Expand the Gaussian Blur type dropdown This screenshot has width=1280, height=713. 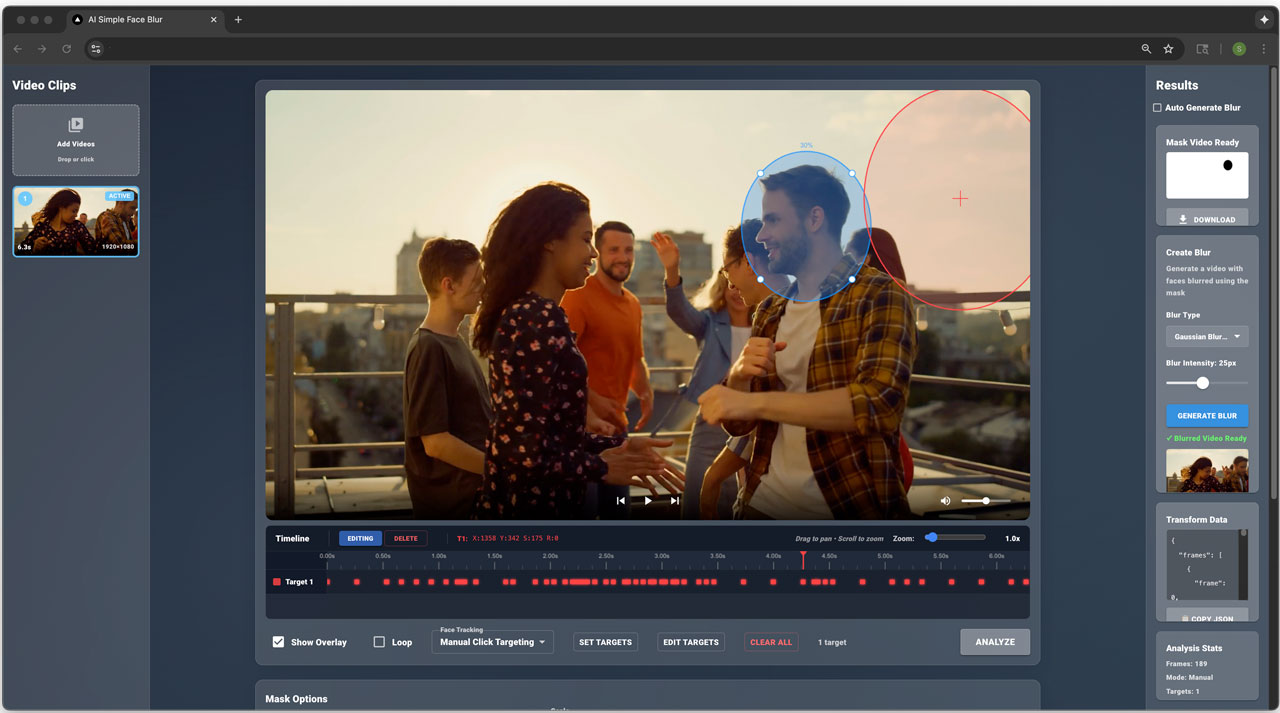1207,337
